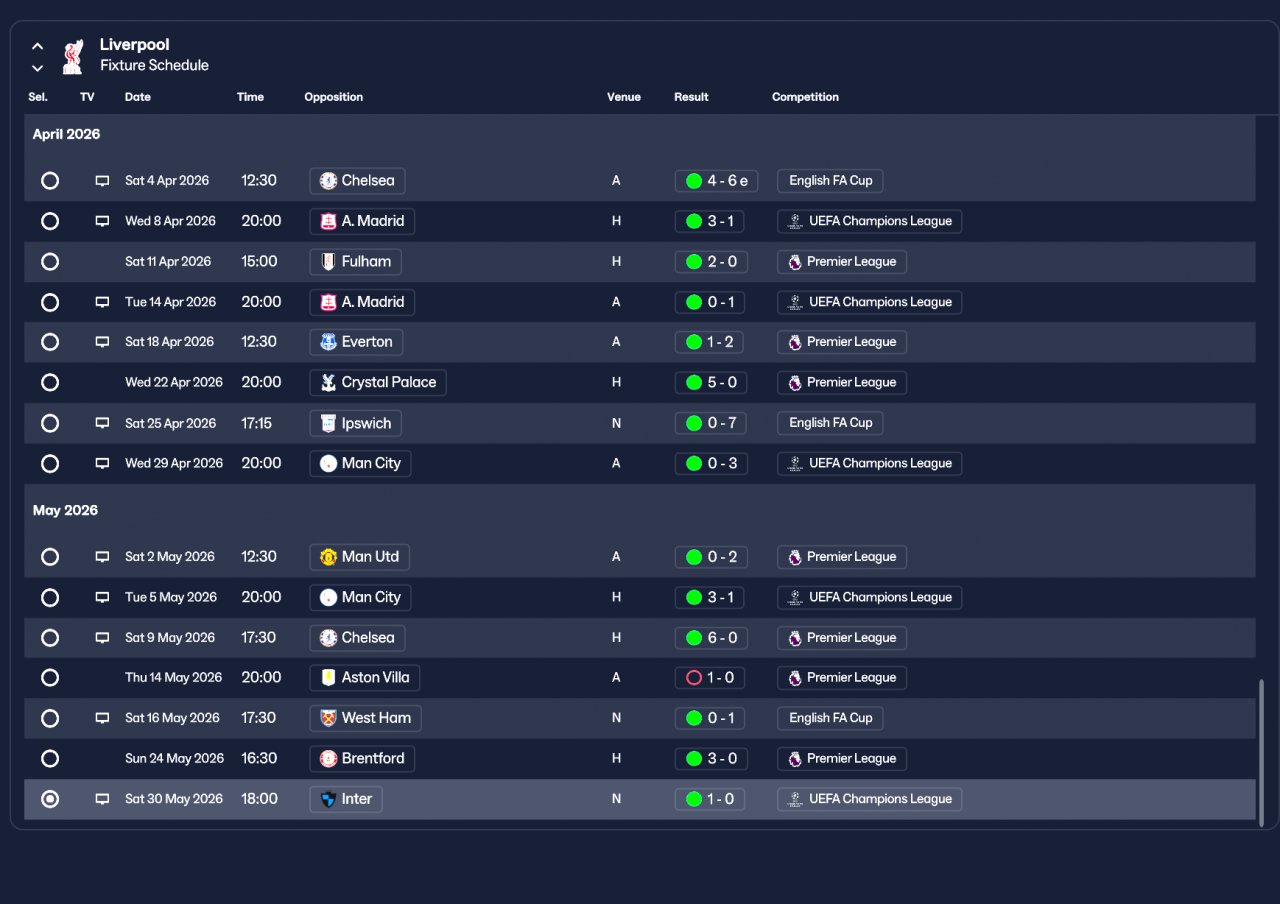1280x904 pixels.
Task: Click green result dot for Crystal Palace 5 - 0
Action: point(694,382)
